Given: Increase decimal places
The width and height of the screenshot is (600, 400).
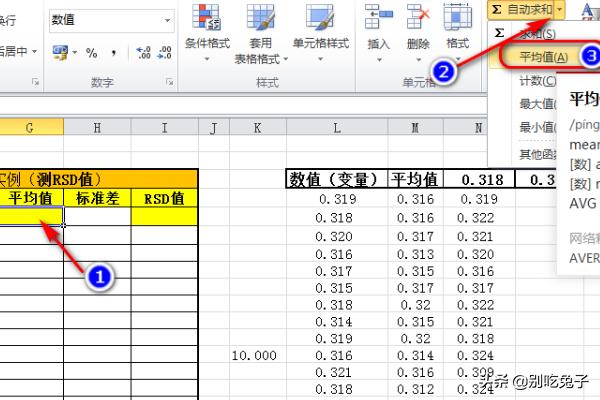Looking at the screenshot, I should [143, 52].
